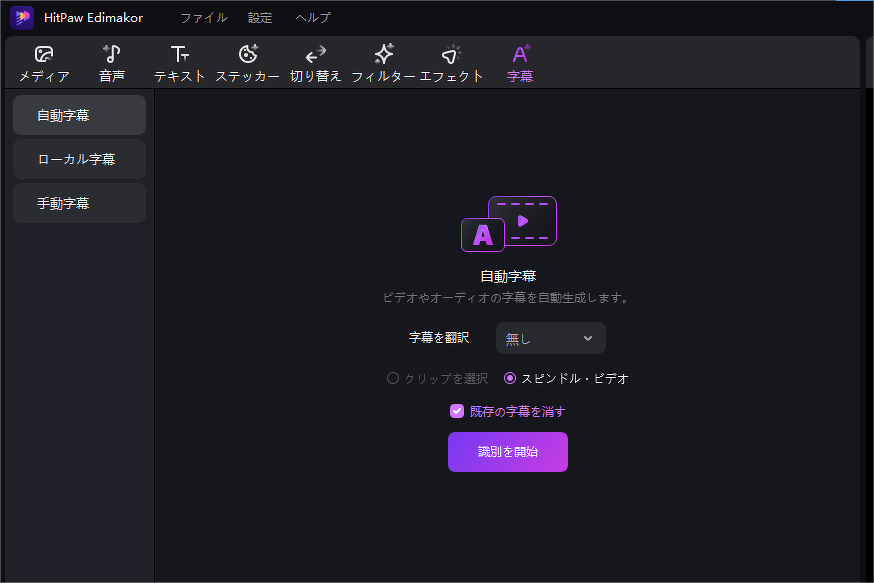Open the 設定 menu
874x583 pixels.
[x=260, y=18]
